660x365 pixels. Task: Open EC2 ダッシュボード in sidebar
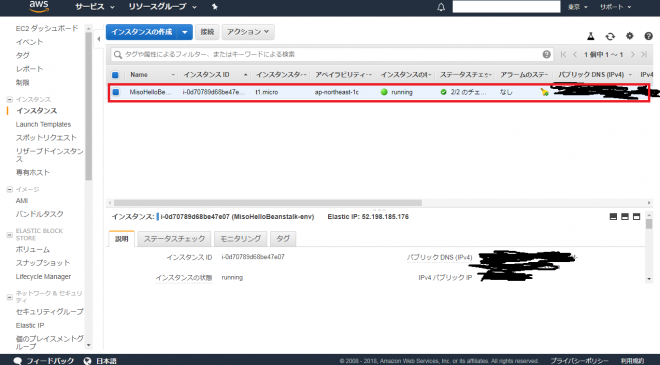pyautogui.click(x=47, y=28)
